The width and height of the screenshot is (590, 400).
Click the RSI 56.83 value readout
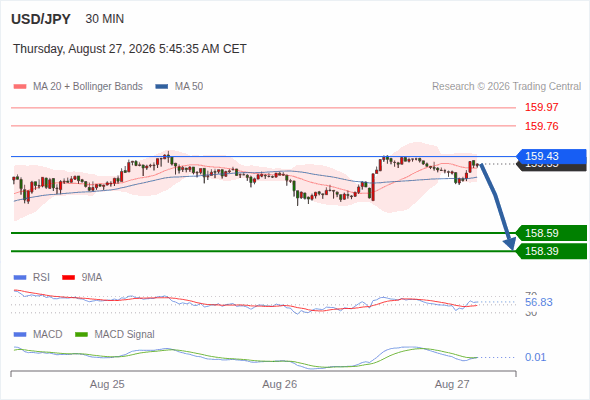click(539, 302)
